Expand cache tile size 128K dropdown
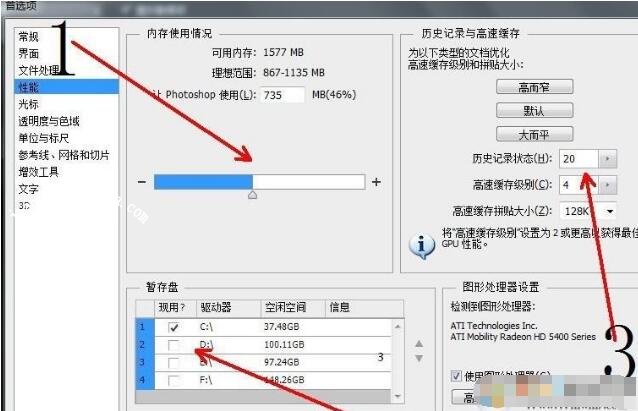638x411 pixels. coord(610,211)
